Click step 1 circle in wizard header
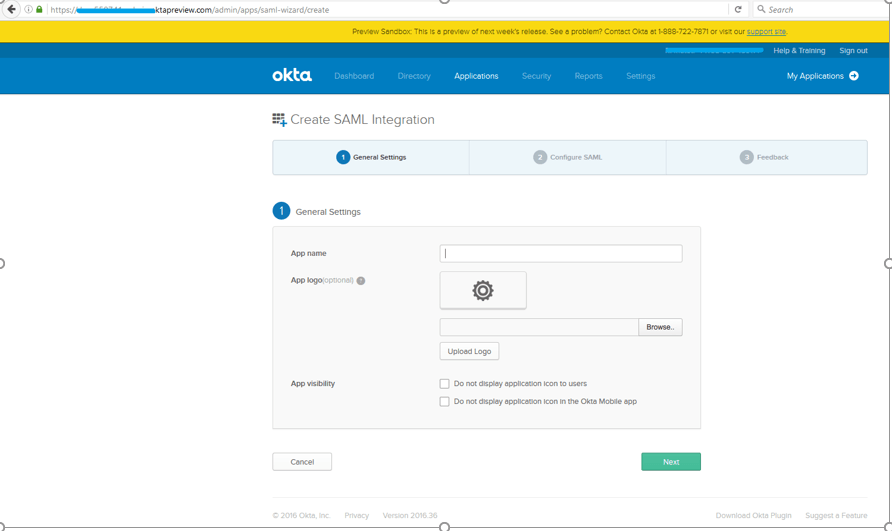Viewport: 892px width, 531px height. tap(343, 157)
